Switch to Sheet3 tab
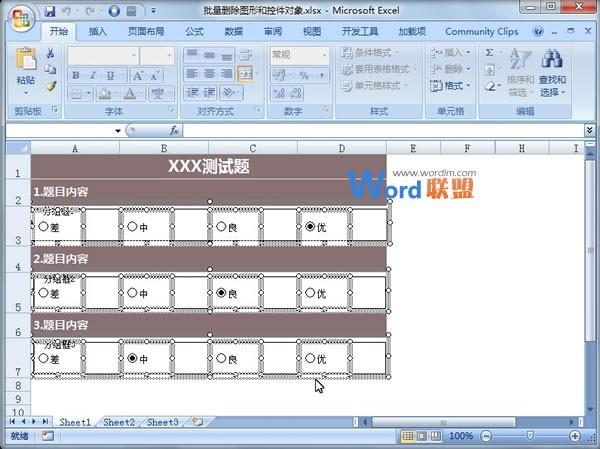Image resolution: width=600 pixels, height=449 pixels. click(x=163, y=422)
